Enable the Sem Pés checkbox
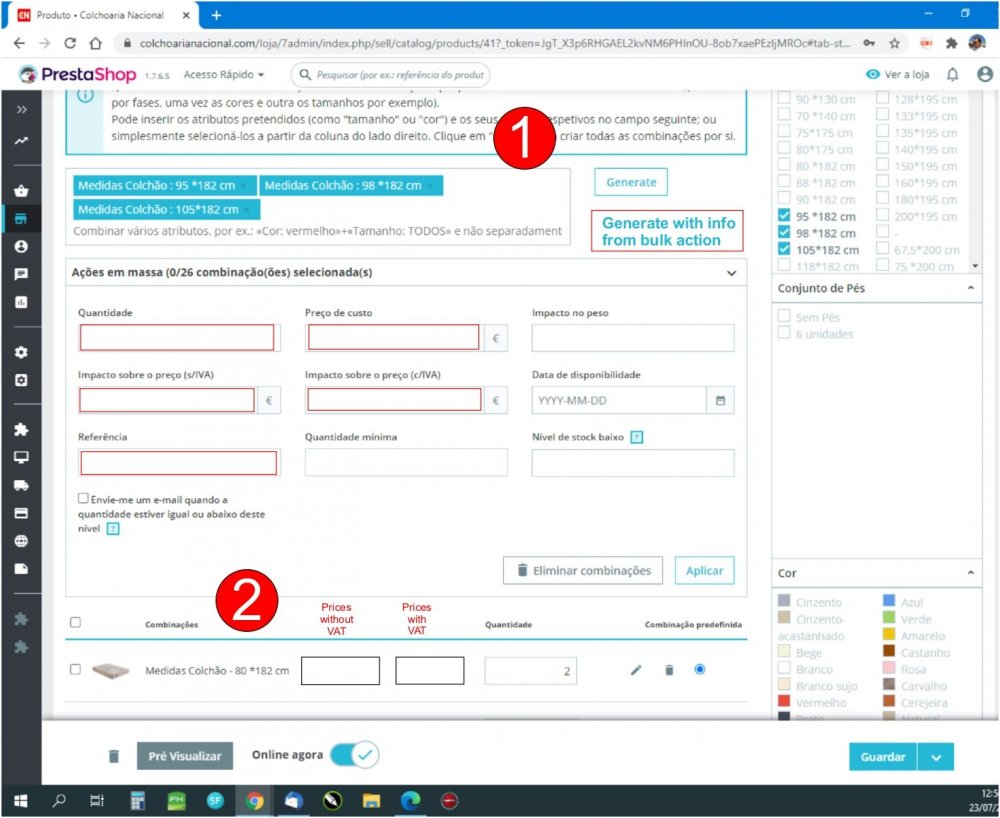 pos(785,315)
